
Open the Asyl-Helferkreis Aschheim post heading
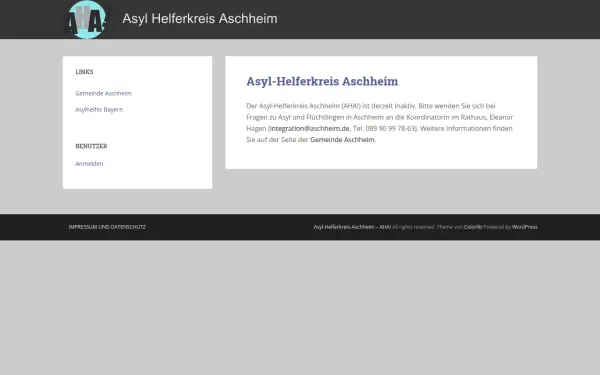(322, 81)
